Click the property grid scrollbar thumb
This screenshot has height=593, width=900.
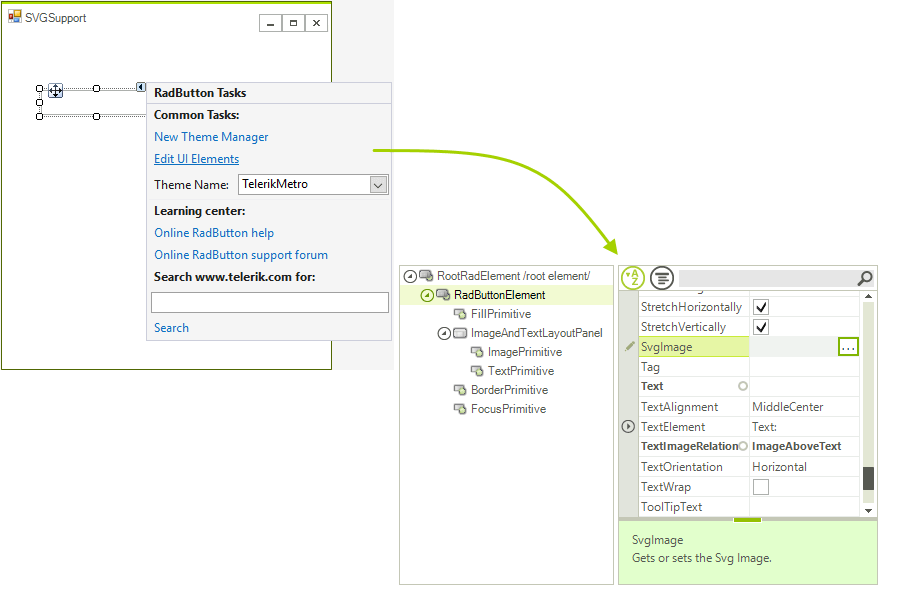point(868,478)
